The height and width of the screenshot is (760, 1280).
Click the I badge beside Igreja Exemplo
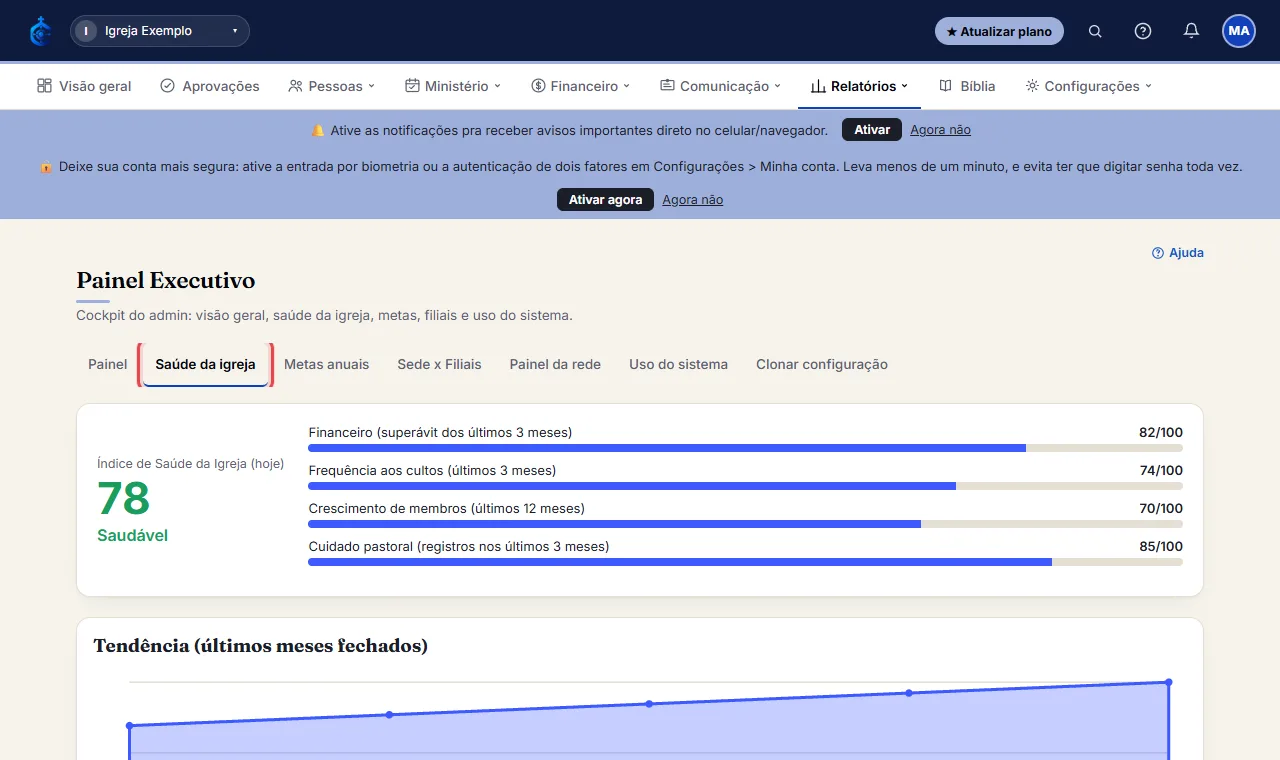pyautogui.click(x=86, y=31)
